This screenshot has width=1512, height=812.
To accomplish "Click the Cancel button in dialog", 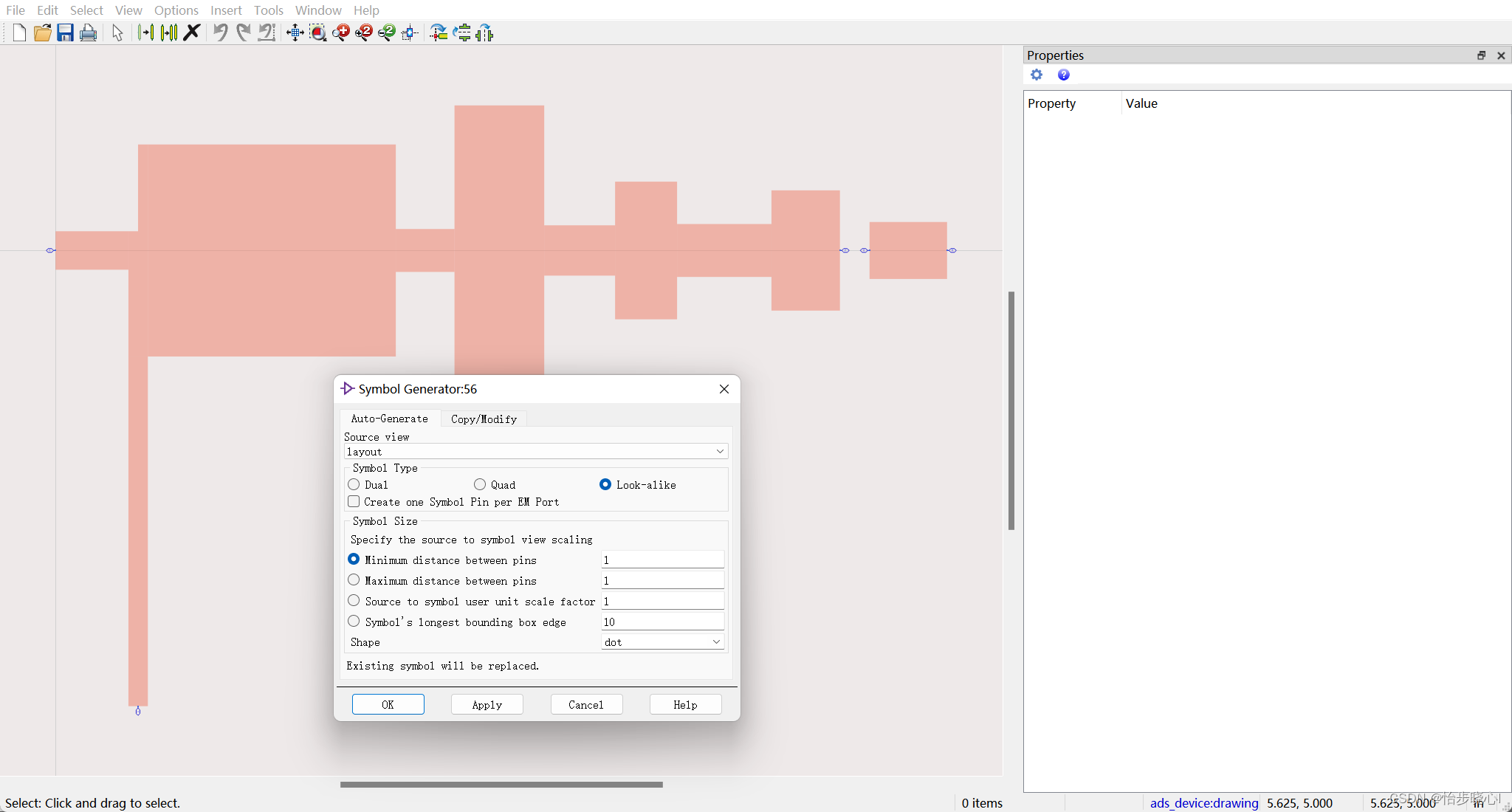I will click(586, 705).
